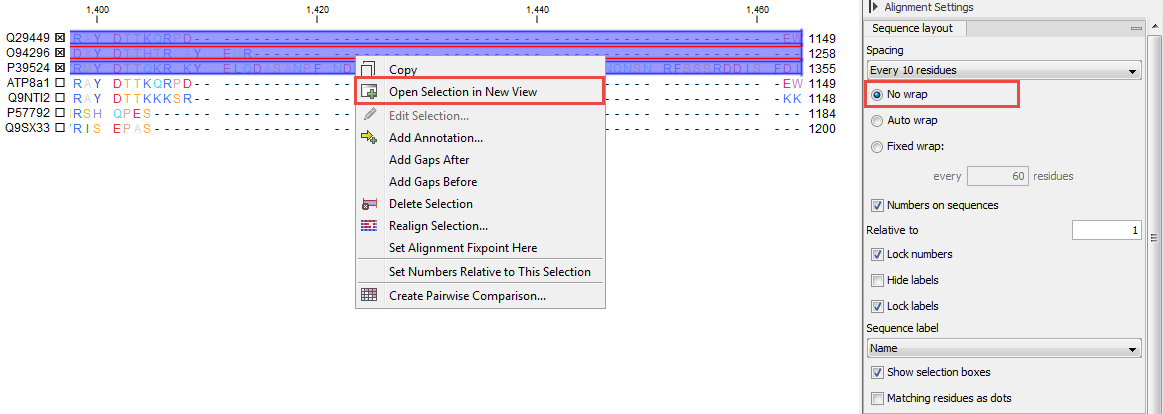The height and width of the screenshot is (414, 1163).
Task: Click the Add Annotation arrow icon
Action: click(369, 138)
